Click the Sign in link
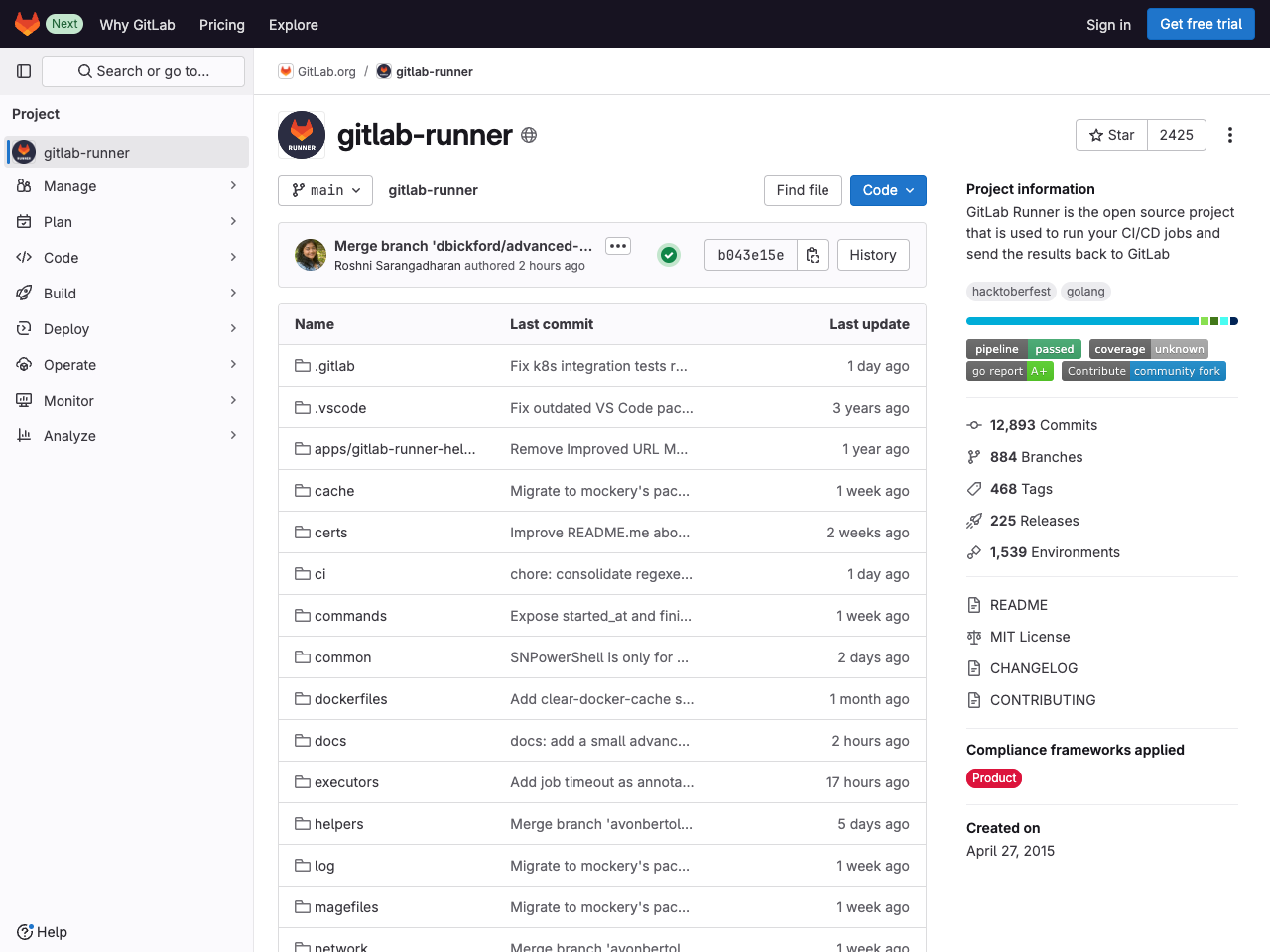1270x952 pixels. click(1108, 24)
